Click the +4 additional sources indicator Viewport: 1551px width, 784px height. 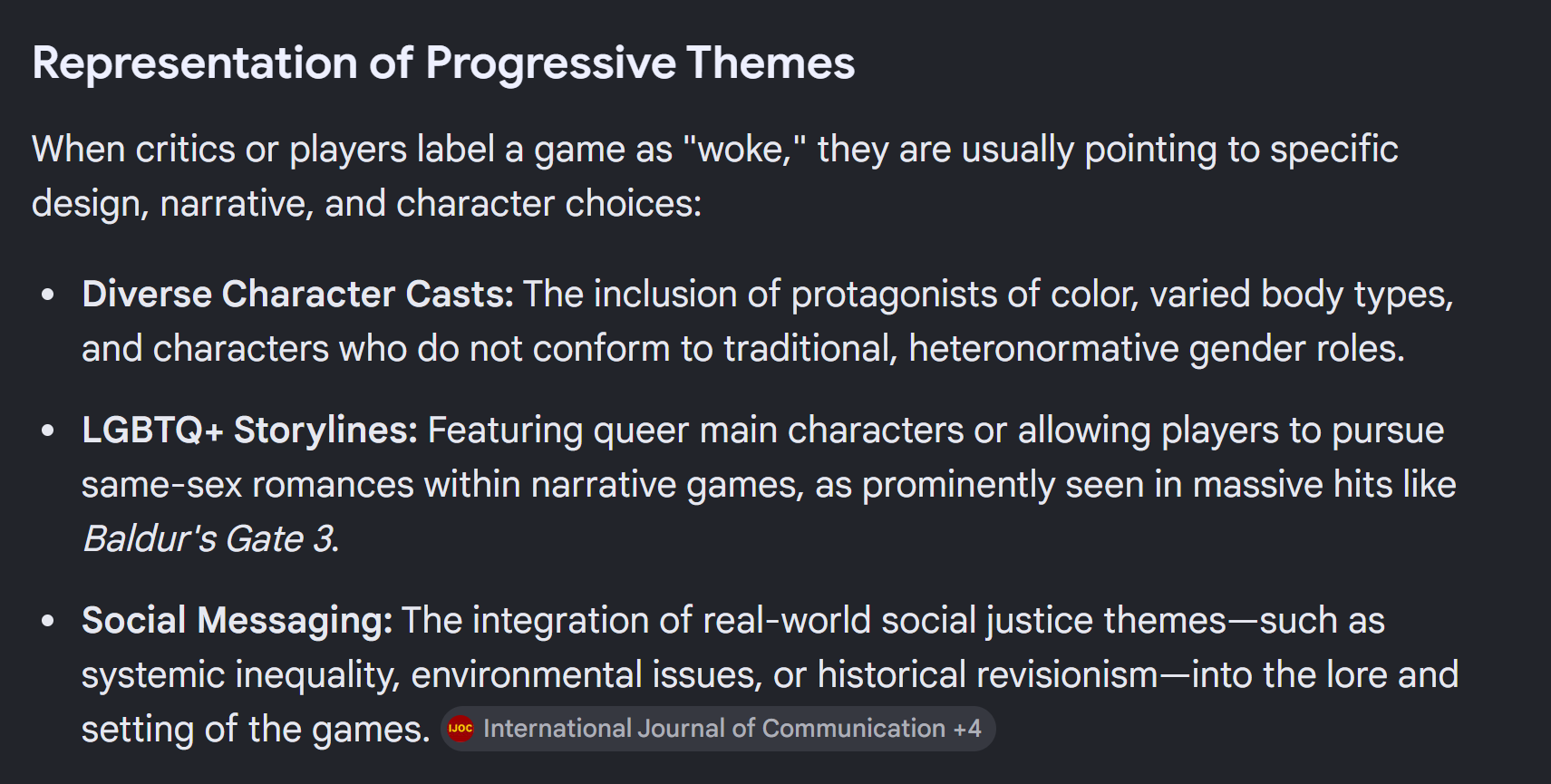[967, 729]
